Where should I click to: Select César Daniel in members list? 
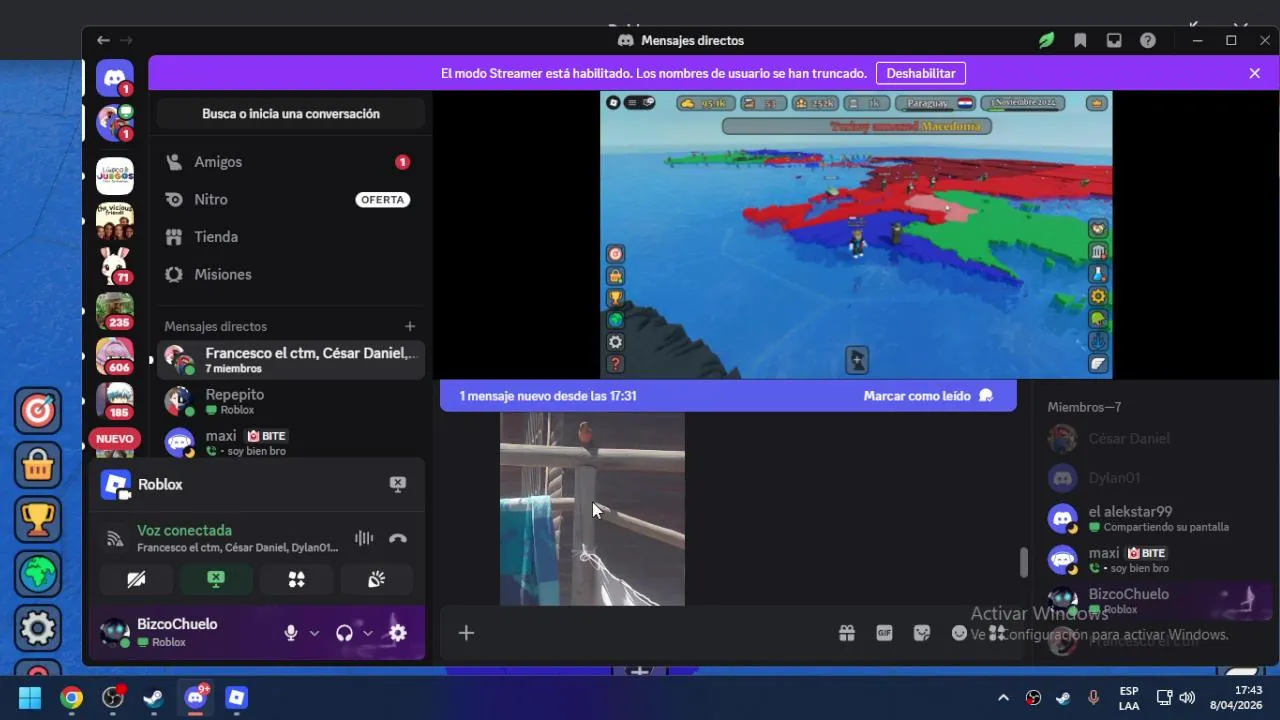tap(1155, 438)
